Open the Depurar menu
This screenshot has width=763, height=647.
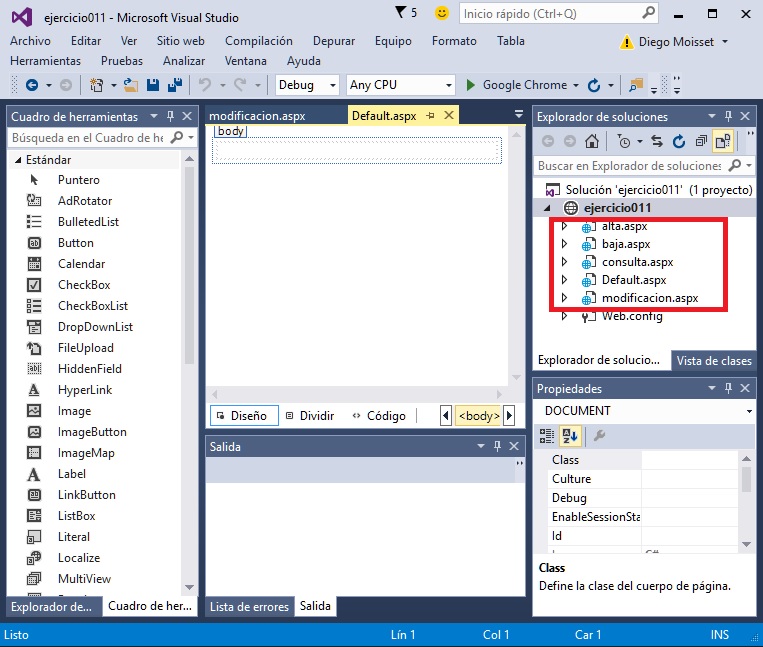tap(334, 41)
